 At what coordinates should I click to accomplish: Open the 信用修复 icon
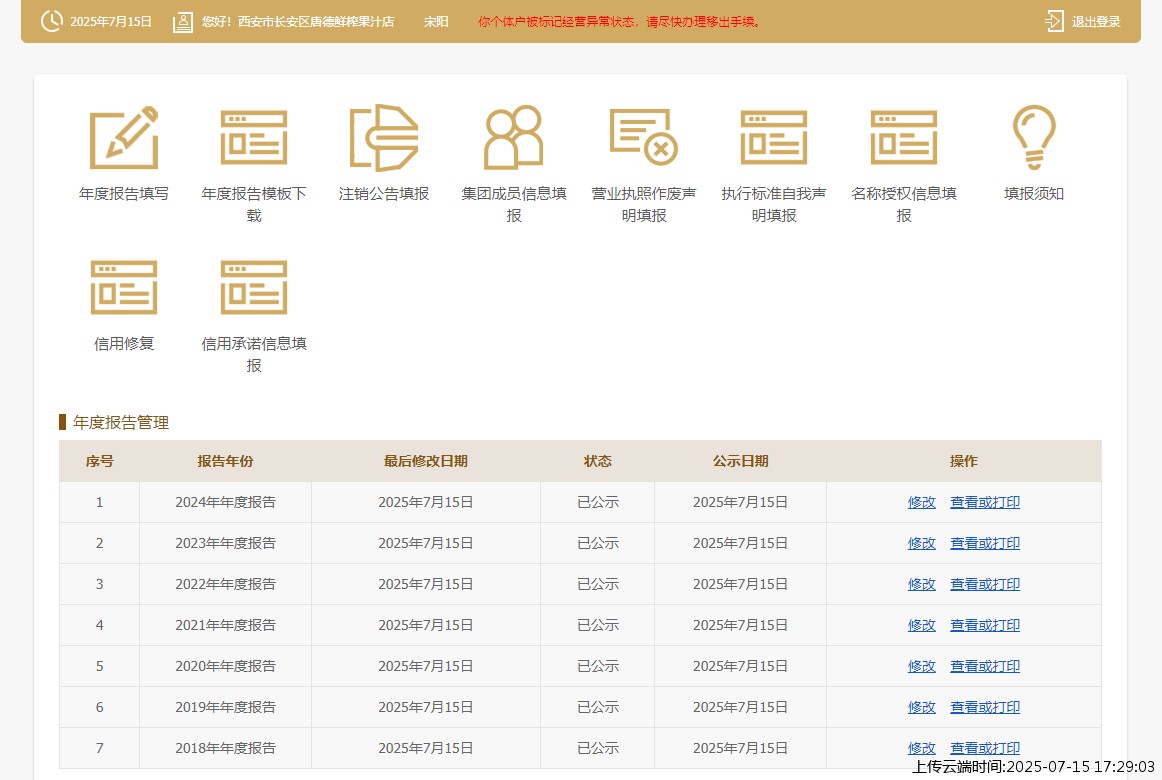[x=124, y=287]
